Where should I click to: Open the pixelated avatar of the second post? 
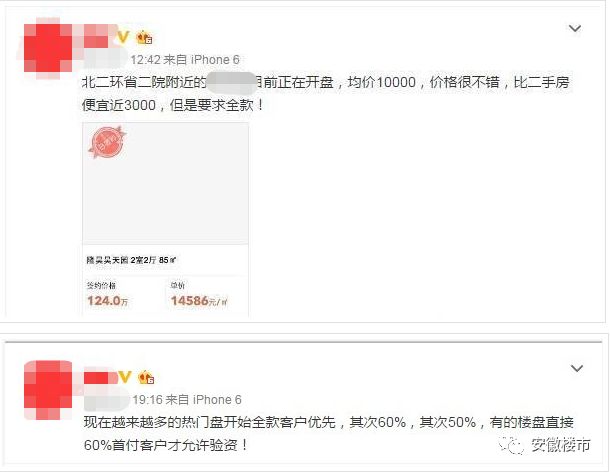[48, 390]
